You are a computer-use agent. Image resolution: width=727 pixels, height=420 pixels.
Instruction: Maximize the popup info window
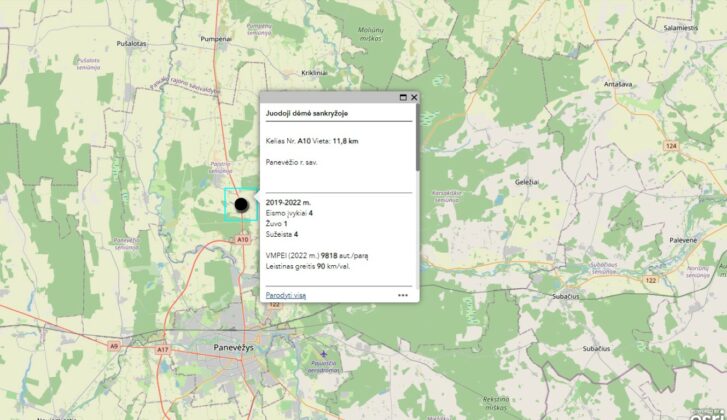[403, 97]
